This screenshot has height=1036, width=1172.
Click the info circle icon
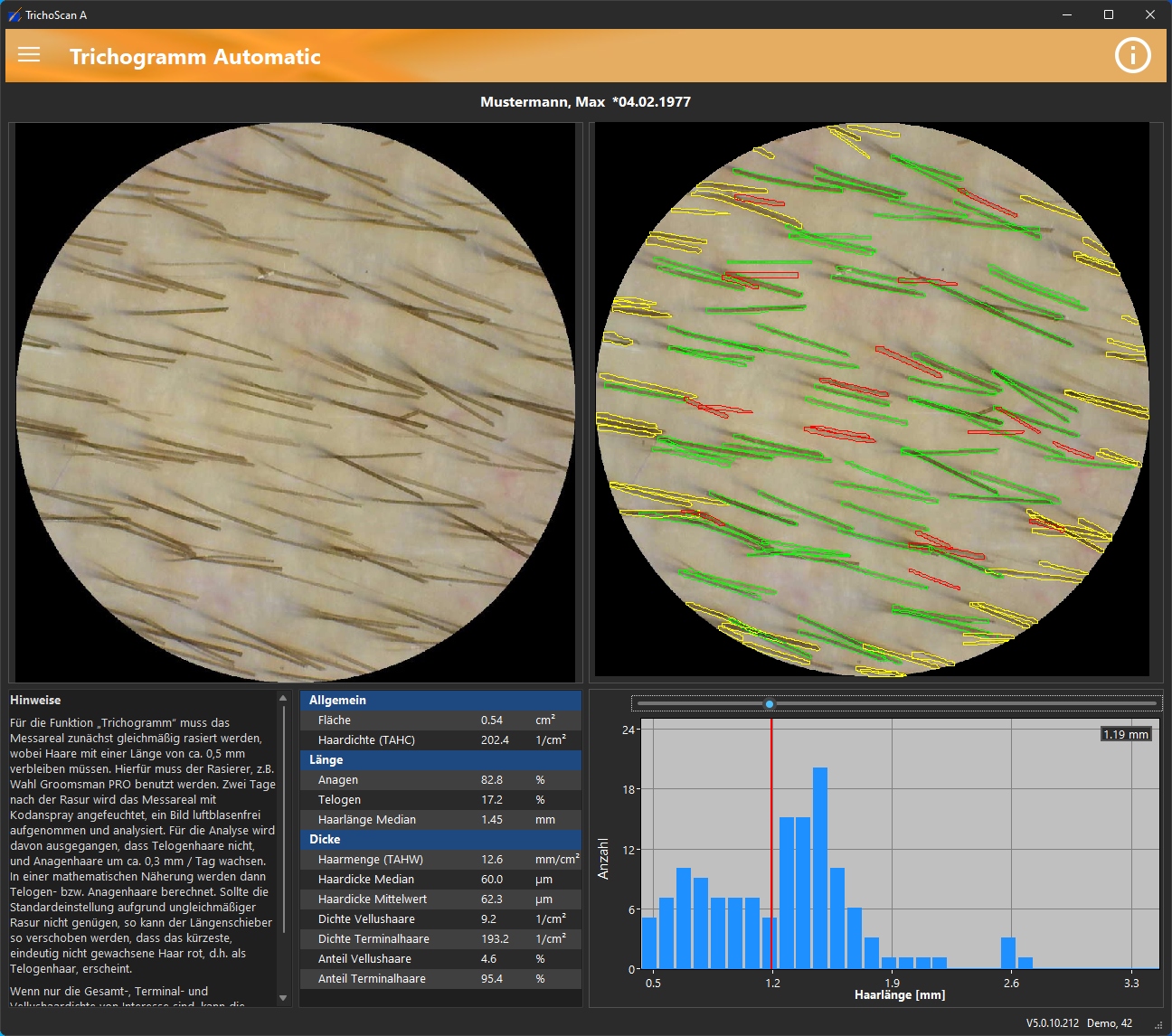(x=1132, y=55)
